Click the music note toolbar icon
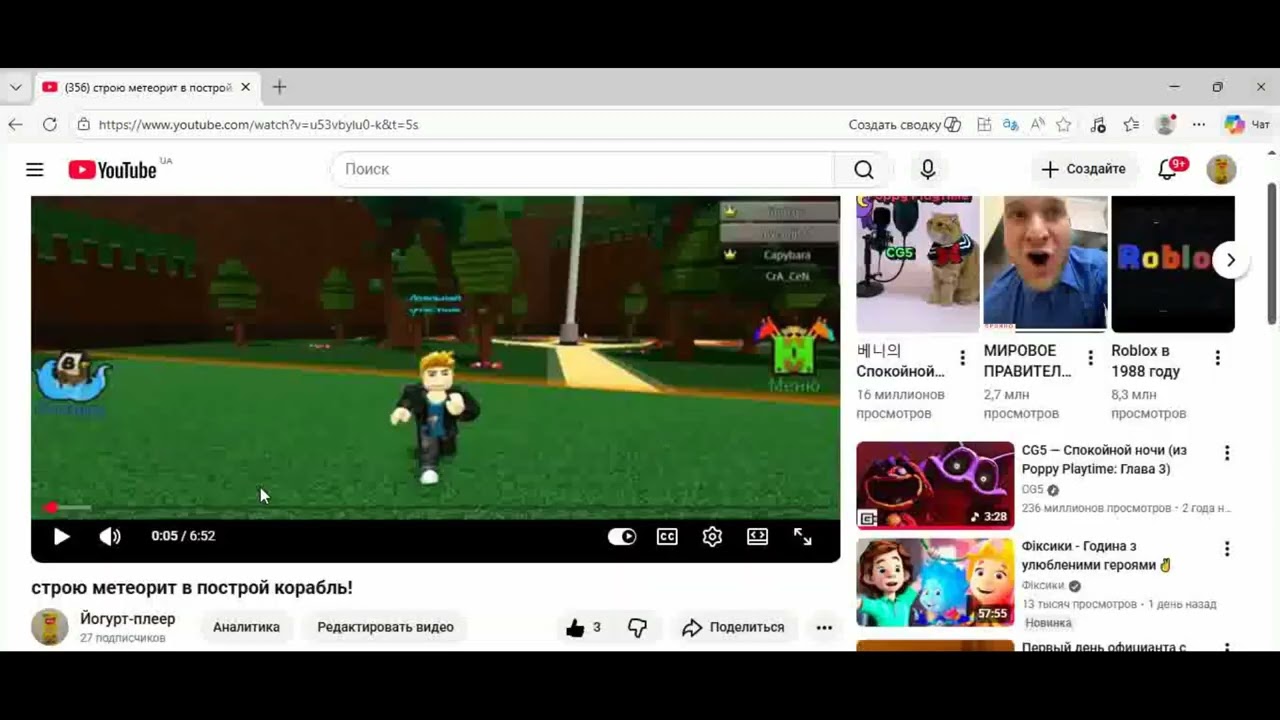This screenshot has width=1280, height=720. coord(1098,125)
